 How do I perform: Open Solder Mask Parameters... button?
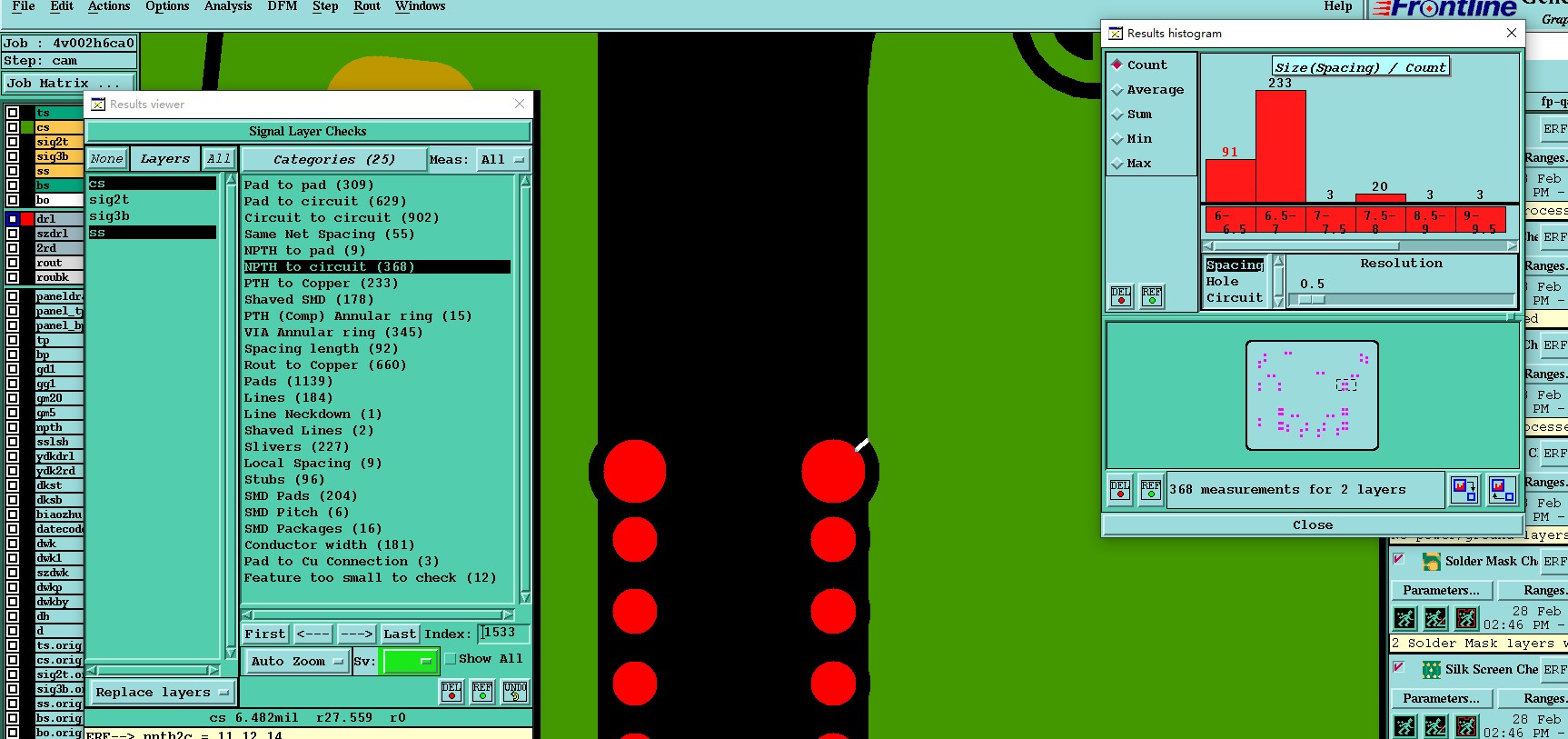1441,591
